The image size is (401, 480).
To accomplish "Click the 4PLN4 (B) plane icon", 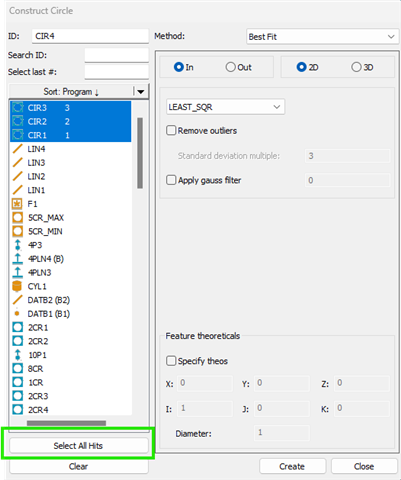I will pyautogui.click(x=18, y=259).
